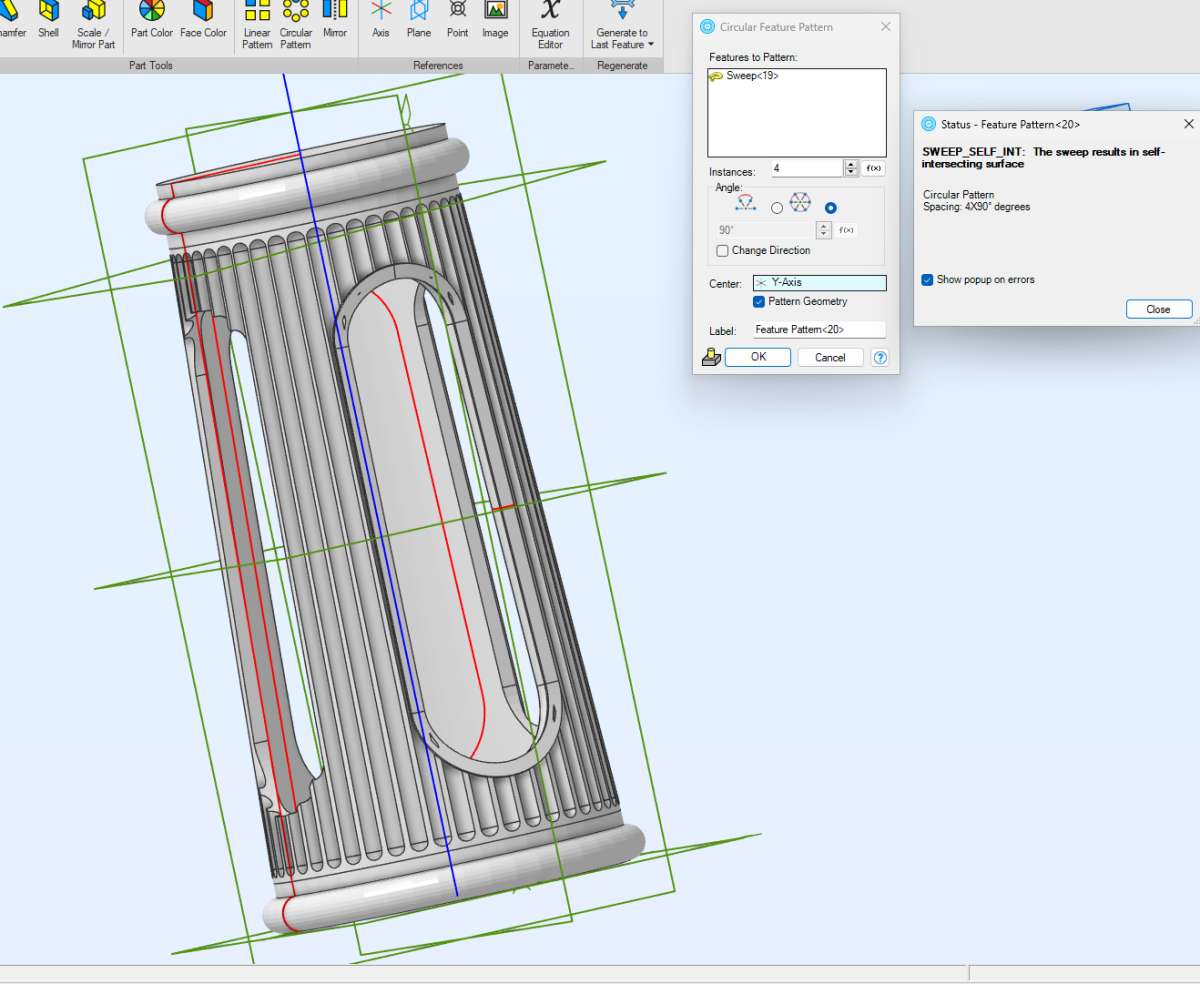Create a reference Point
This screenshot has height=984, width=1200.
(x=457, y=20)
